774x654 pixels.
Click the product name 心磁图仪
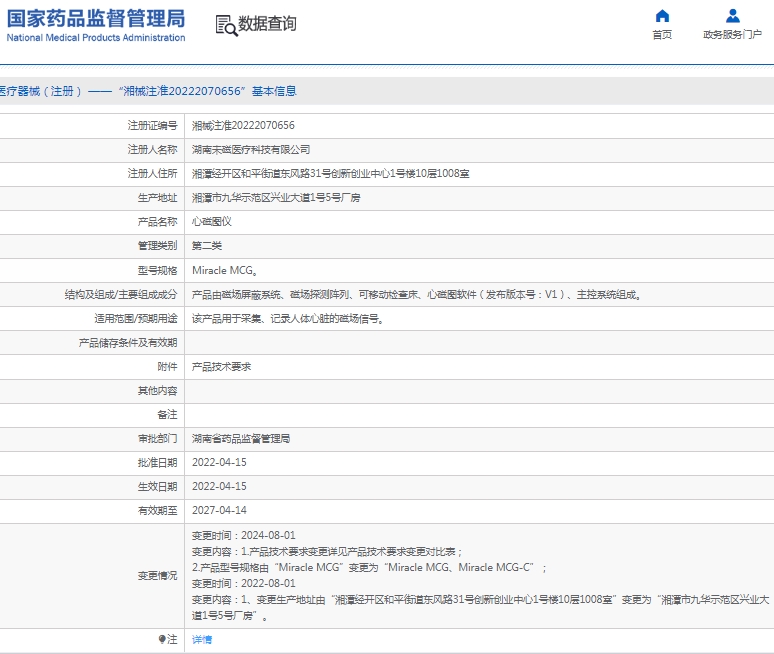pyautogui.click(x=212, y=222)
